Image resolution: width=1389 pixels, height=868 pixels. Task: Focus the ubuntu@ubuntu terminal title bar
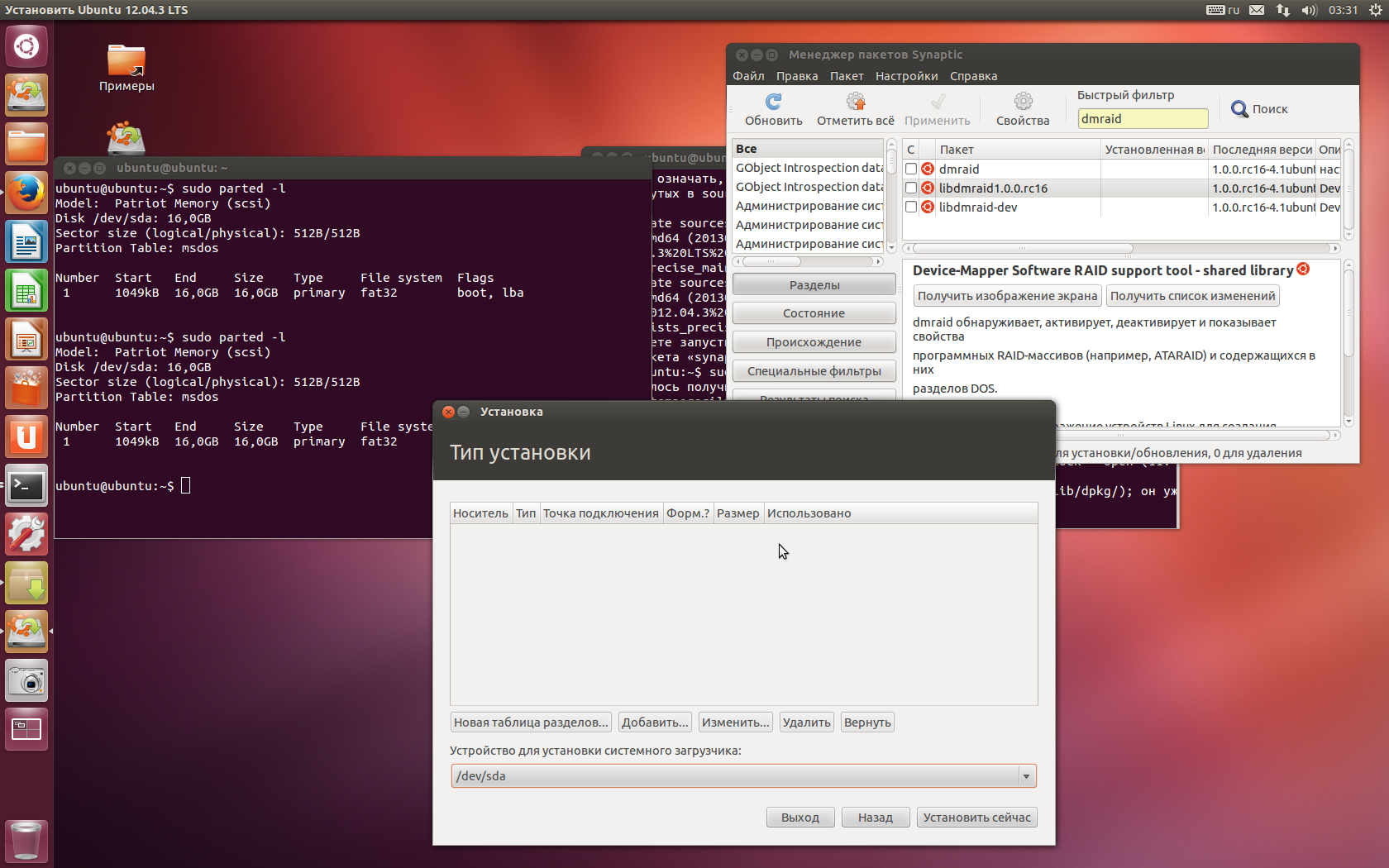(353, 168)
